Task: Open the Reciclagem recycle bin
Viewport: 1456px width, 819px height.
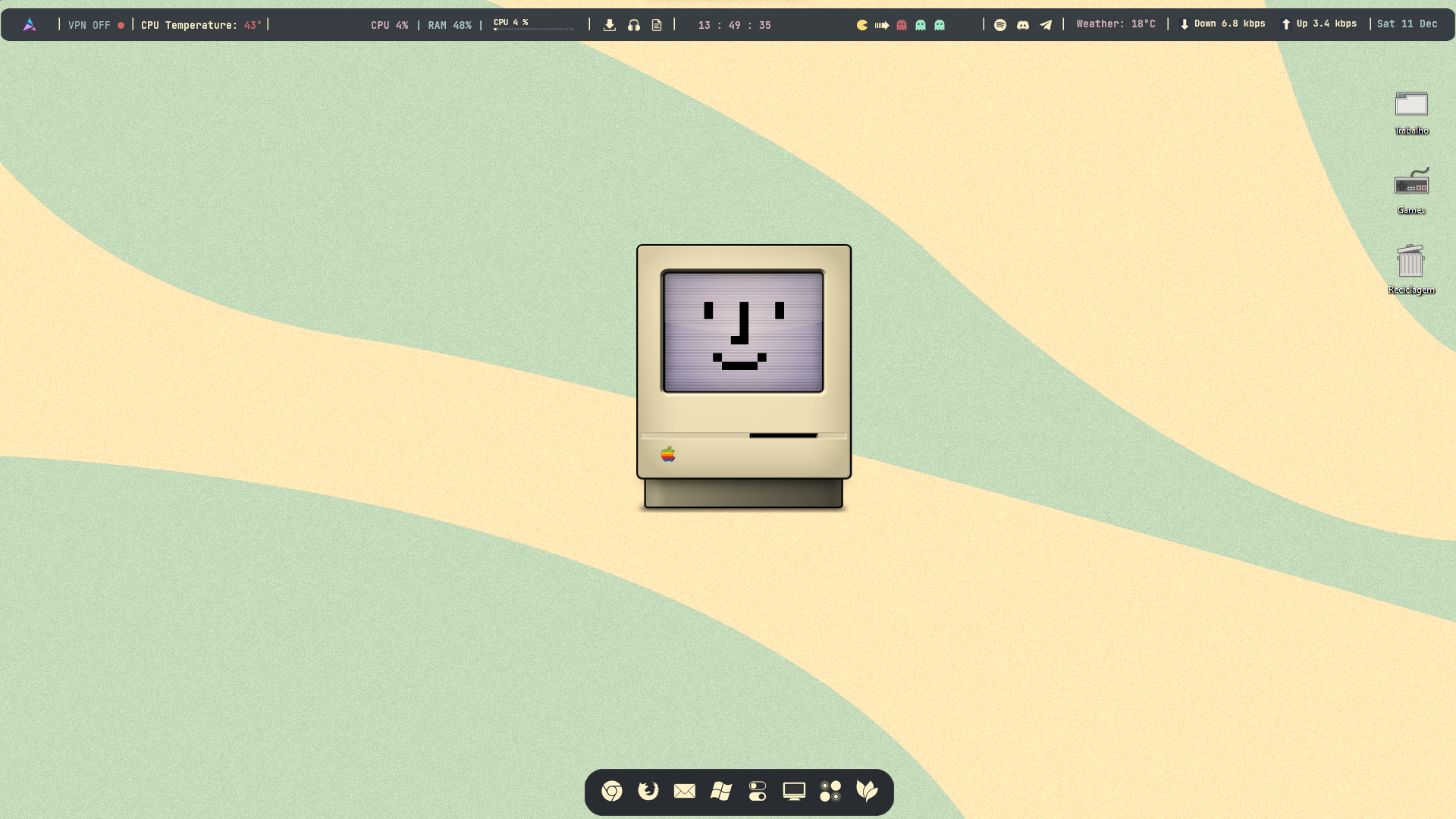Action: [1410, 262]
